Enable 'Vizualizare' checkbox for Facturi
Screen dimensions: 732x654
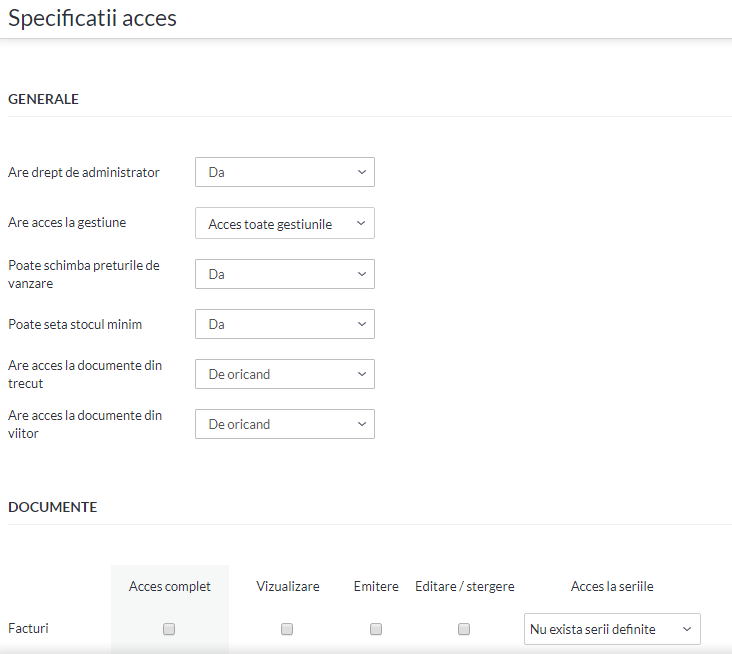[287, 629]
